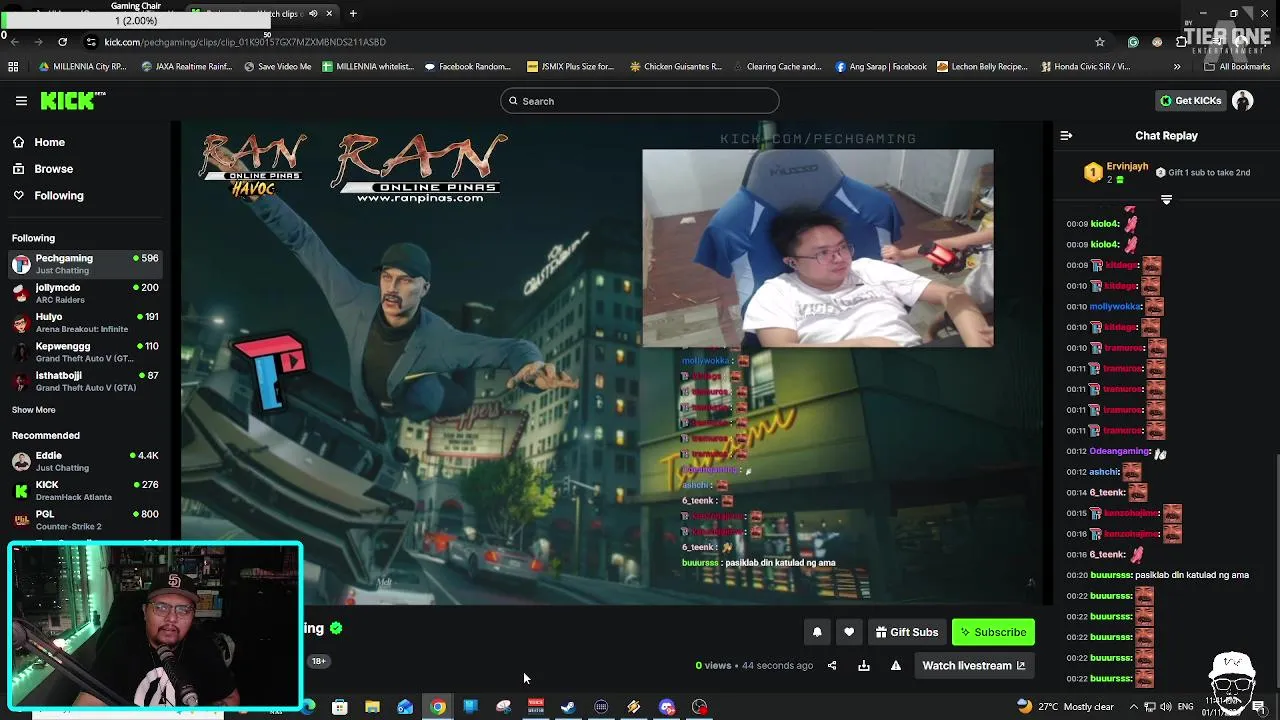Mute the Kick tab audio icon
The width and height of the screenshot is (1280, 720).
(x=313, y=13)
